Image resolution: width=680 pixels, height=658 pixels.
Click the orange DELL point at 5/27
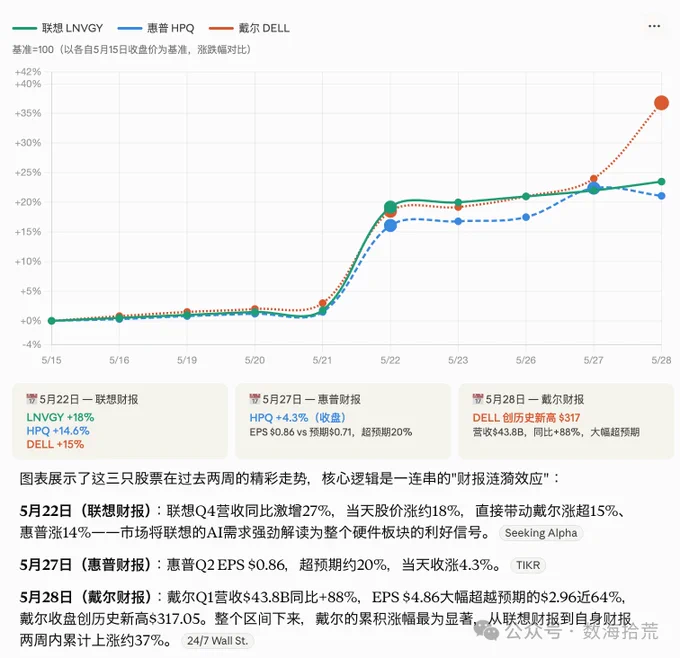point(593,179)
